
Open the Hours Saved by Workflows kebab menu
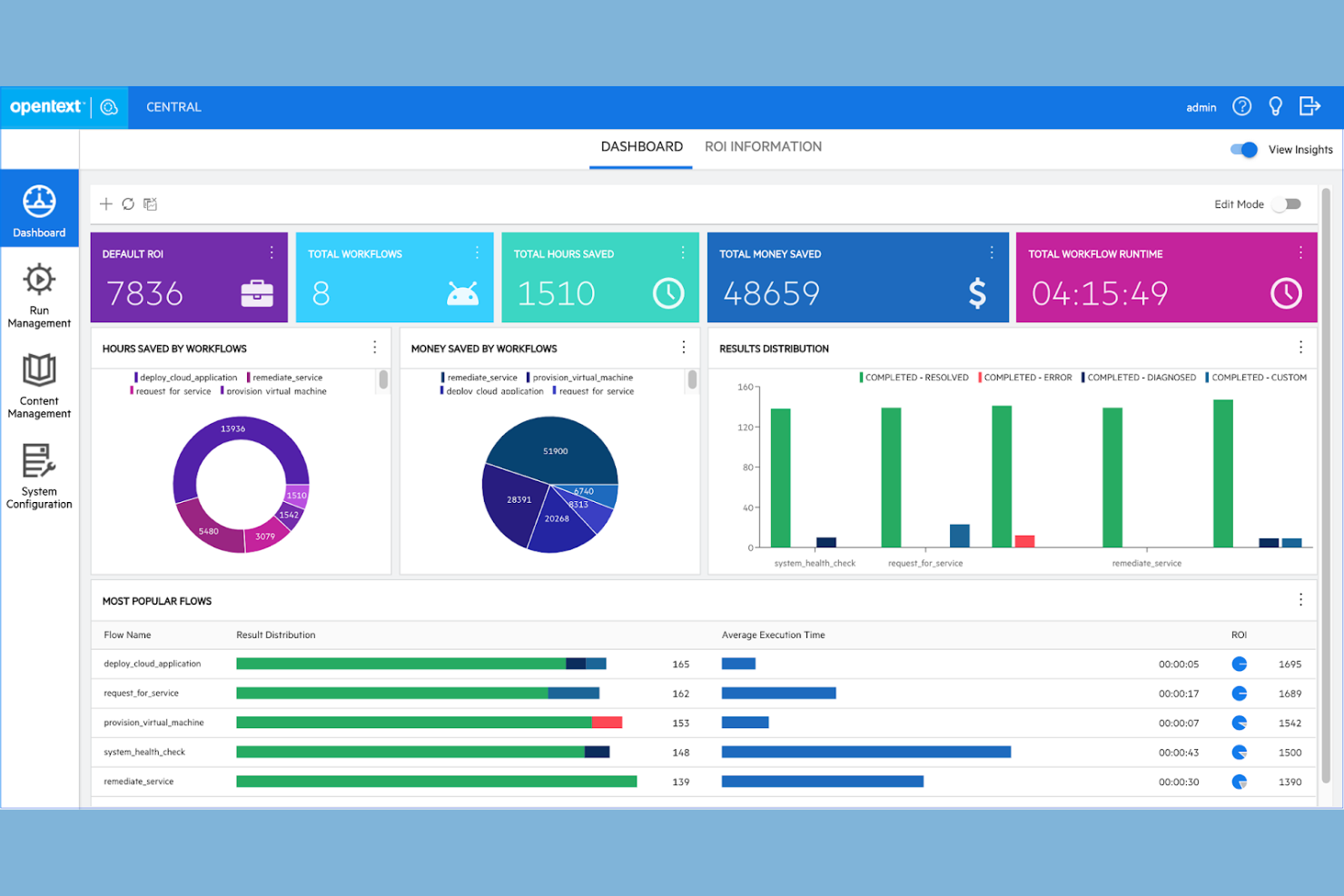click(374, 347)
